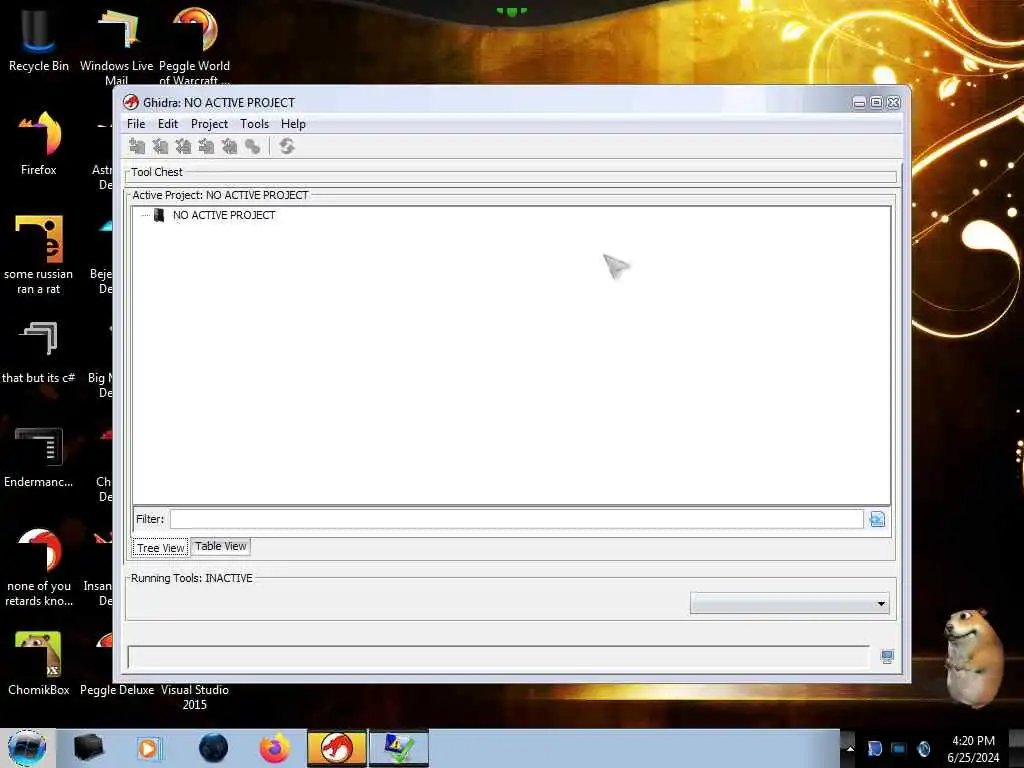Open the console monitor icon at Ghidra's bottom right

click(887, 657)
